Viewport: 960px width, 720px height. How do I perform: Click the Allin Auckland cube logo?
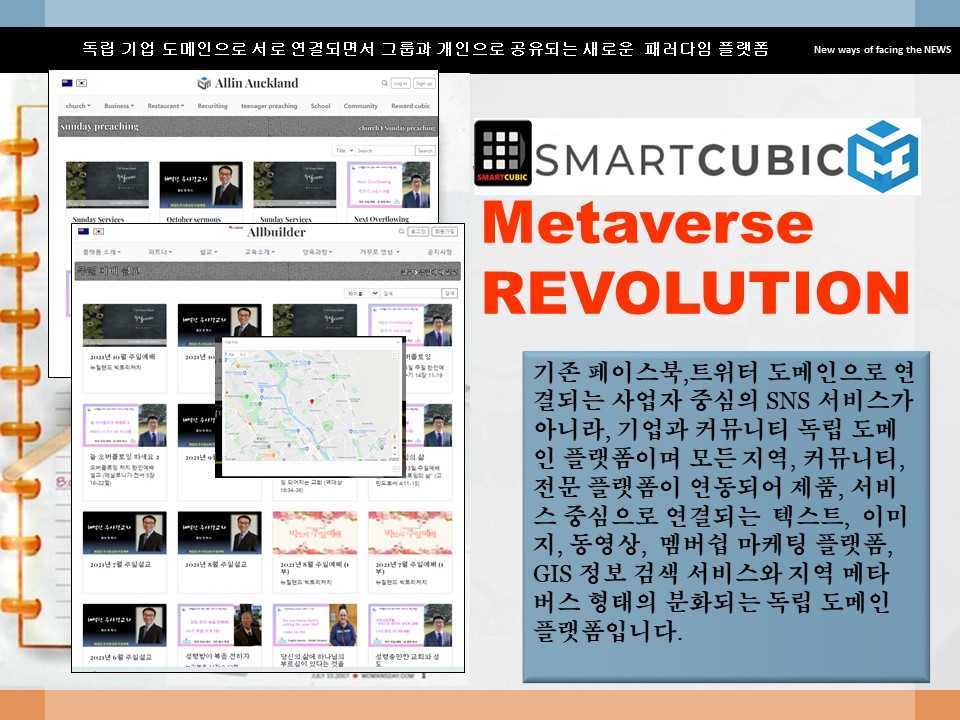(204, 83)
